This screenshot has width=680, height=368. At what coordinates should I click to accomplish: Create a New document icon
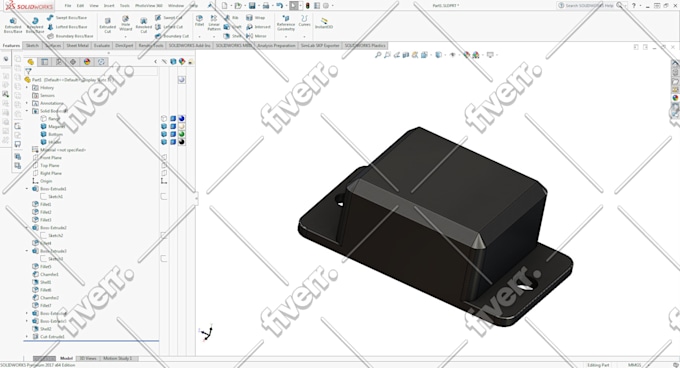coord(224,6)
